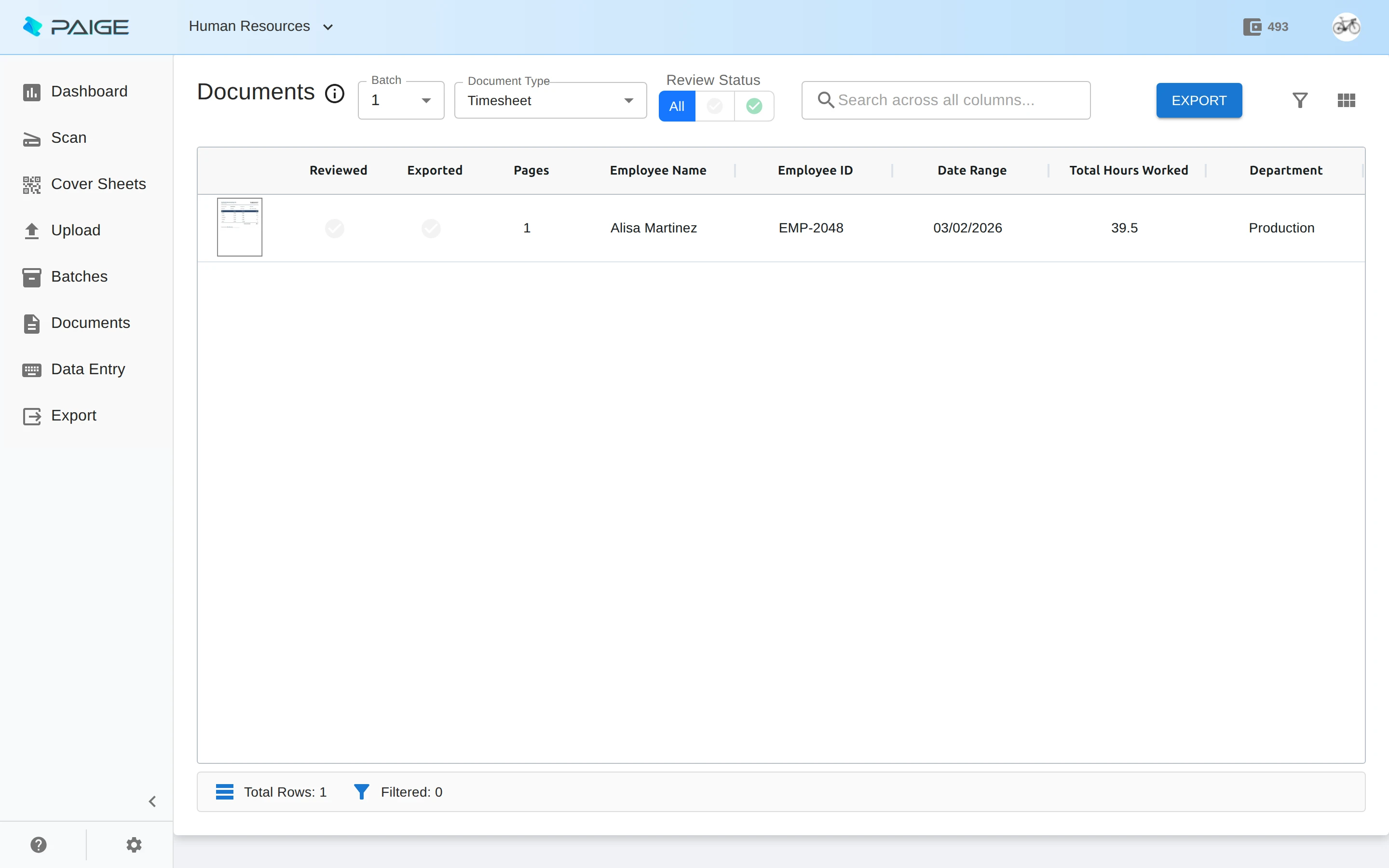Sort by Employee Name header
The width and height of the screenshot is (1389, 868).
(x=658, y=171)
